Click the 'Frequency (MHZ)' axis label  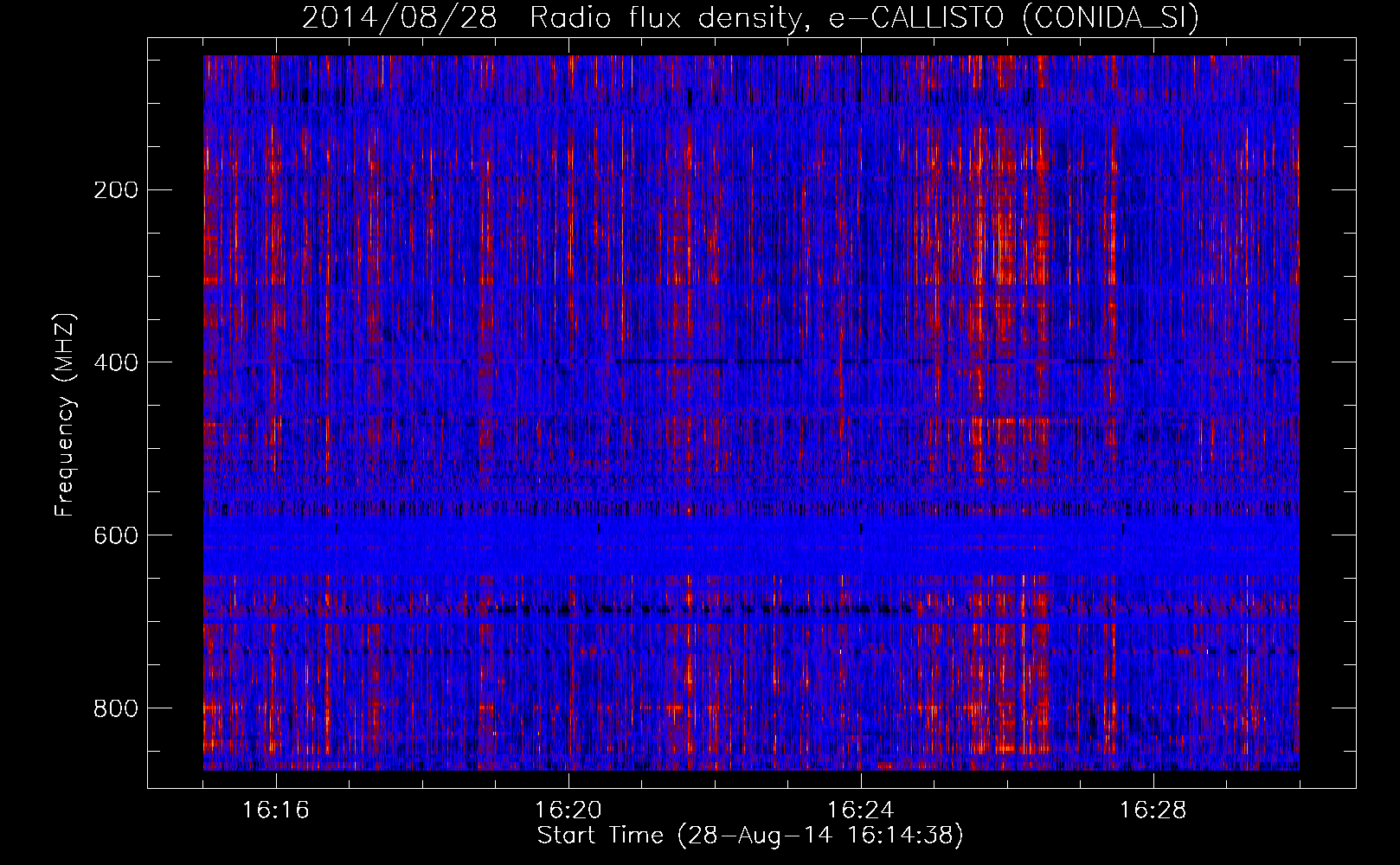coord(65,415)
